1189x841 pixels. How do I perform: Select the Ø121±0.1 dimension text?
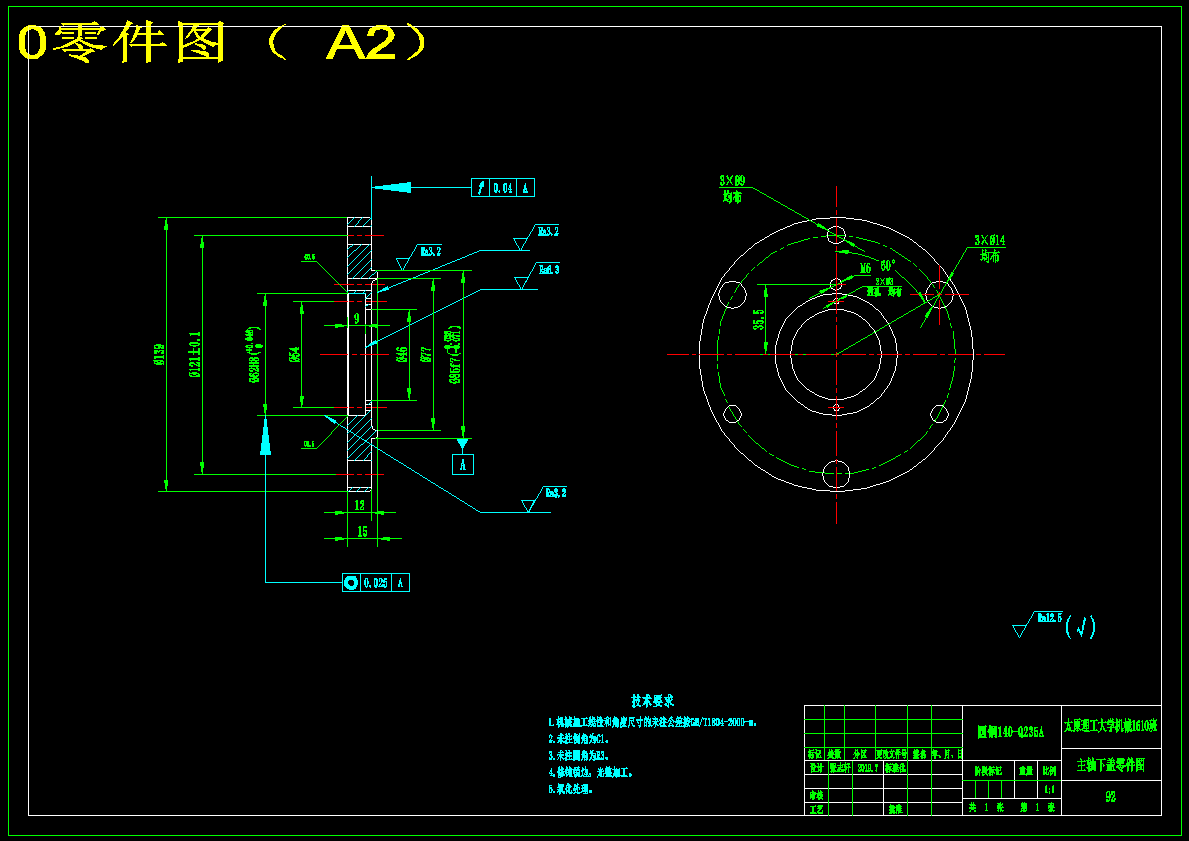click(195, 354)
